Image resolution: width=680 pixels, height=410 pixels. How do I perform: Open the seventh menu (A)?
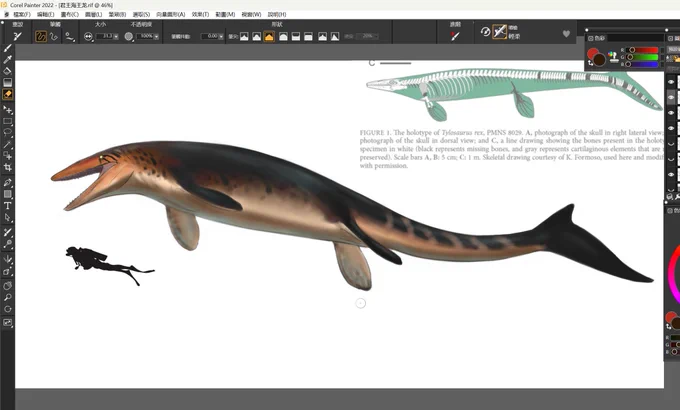171,14
